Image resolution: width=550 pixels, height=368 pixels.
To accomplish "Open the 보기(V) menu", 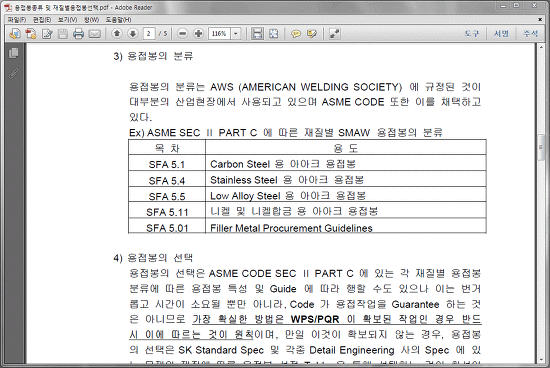I will [67, 20].
